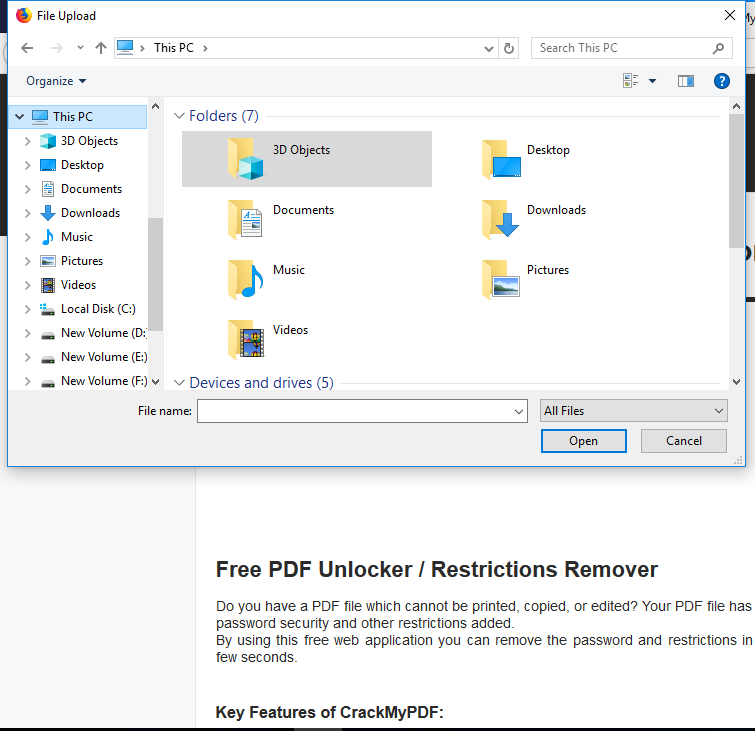Click file list scrollbar down arrow
Viewport: 755px width, 731px height.
coord(736,382)
